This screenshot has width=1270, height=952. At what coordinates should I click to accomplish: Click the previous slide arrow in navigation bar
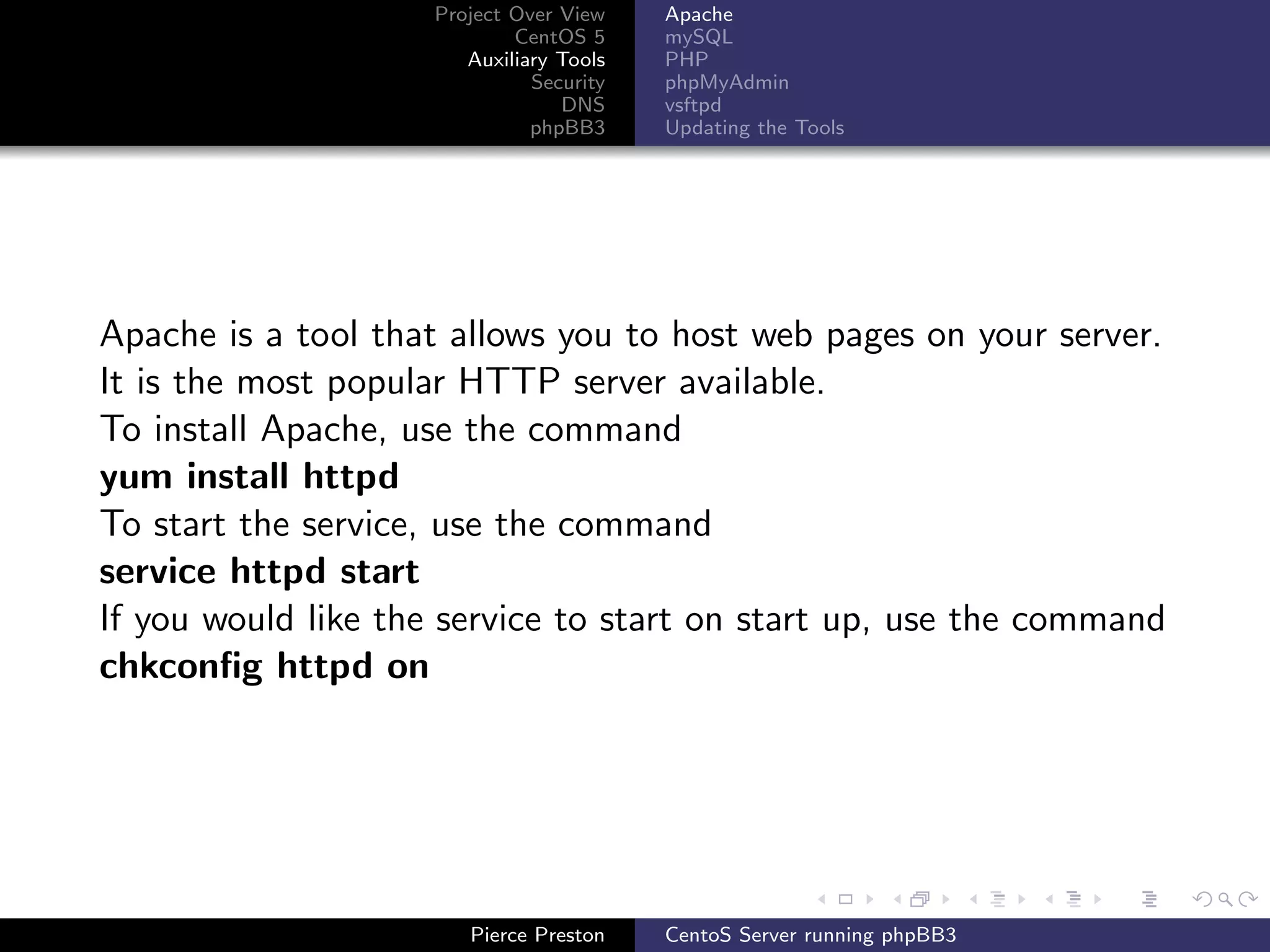pyautogui.click(x=822, y=899)
